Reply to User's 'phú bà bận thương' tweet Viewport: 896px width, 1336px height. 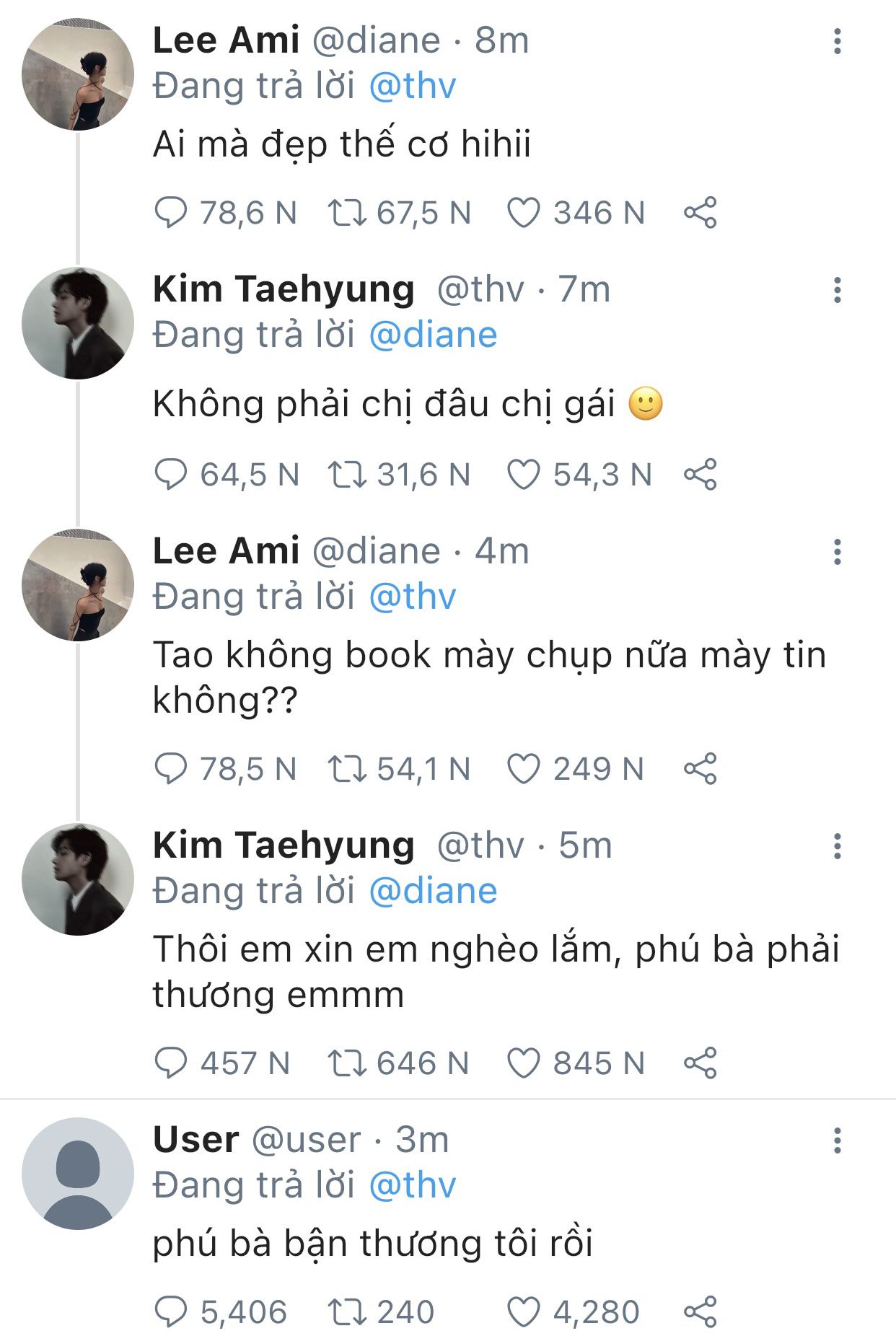point(171,1311)
